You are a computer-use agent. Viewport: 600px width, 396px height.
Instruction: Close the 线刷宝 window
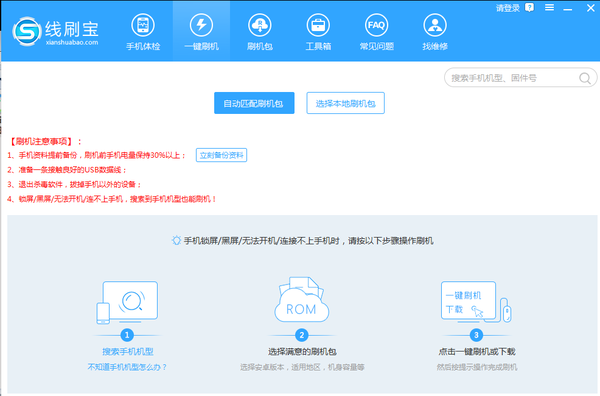(x=591, y=8)
